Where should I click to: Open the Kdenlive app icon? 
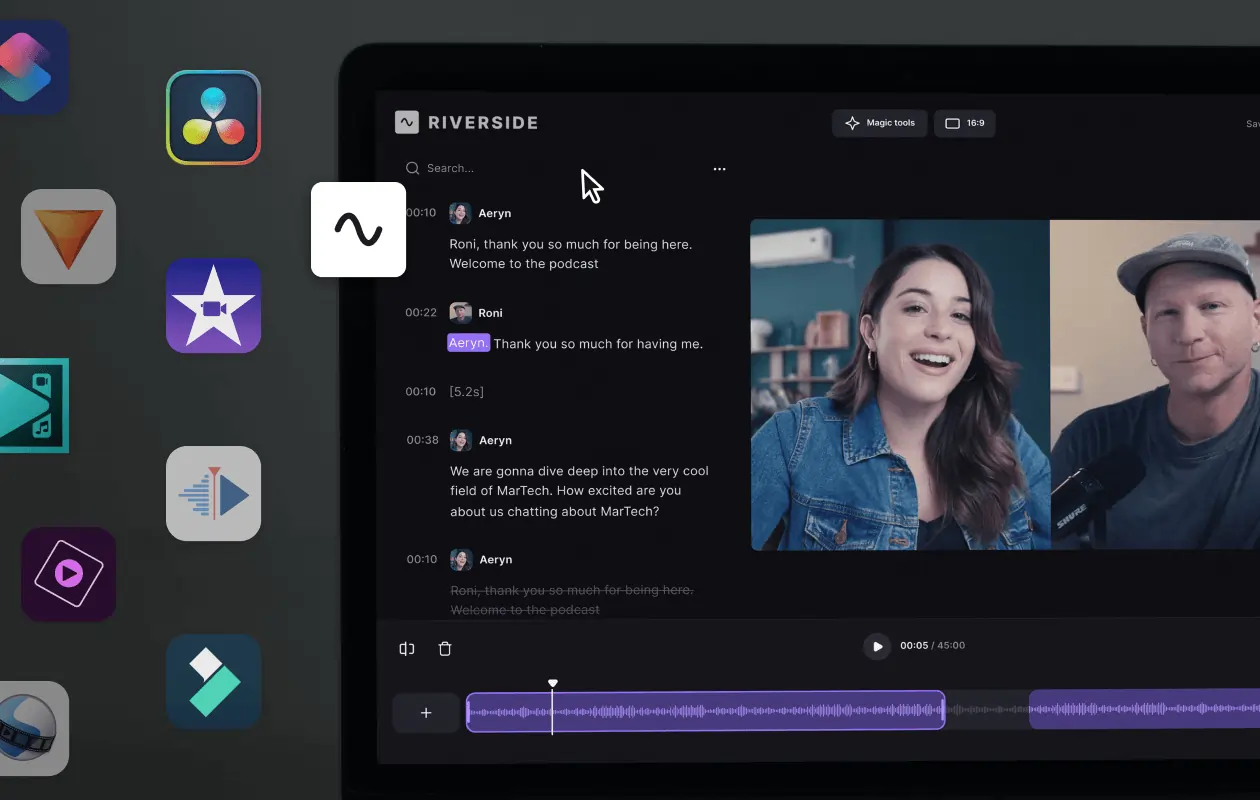click(213, 494)
